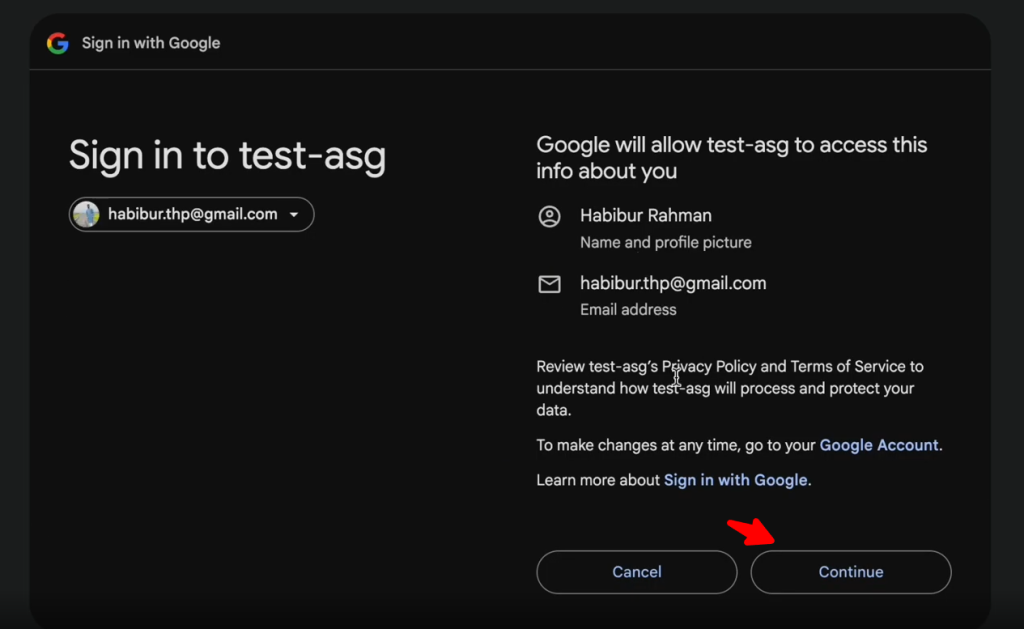Click the "Name and profile picture" label
This screenshot has height=629, width=1024.
click(x=665, y=242)
